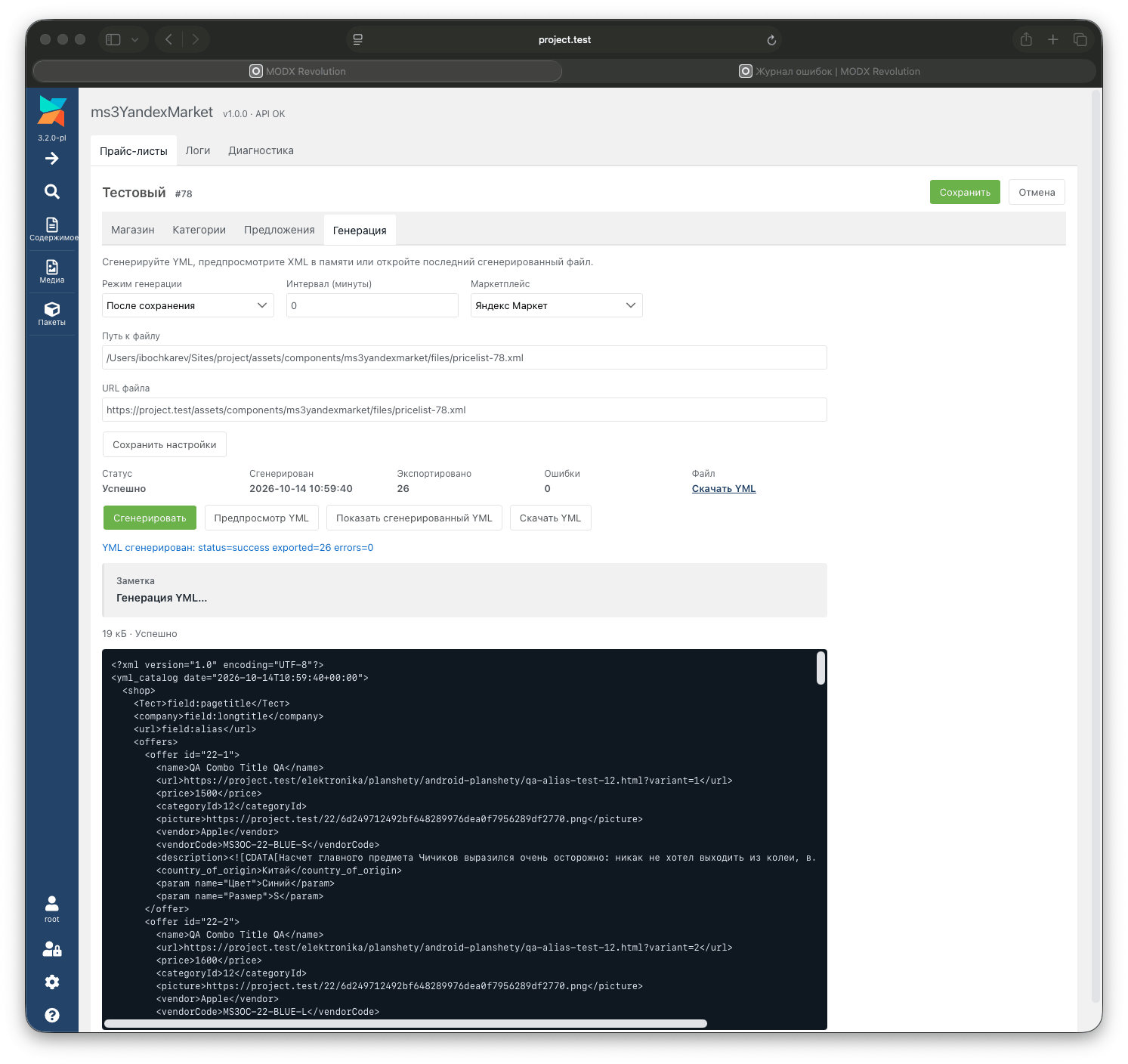Open the Маркетплейс dropdown
Image resolution: width=1128 pixels, height=1064 pixels.
tap(557, 305)
